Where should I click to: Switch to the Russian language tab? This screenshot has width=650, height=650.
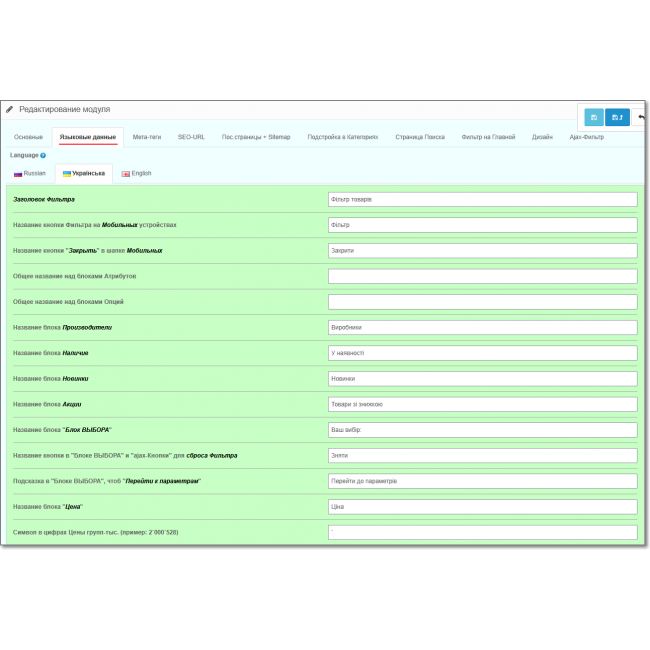(x=30, y=173)
